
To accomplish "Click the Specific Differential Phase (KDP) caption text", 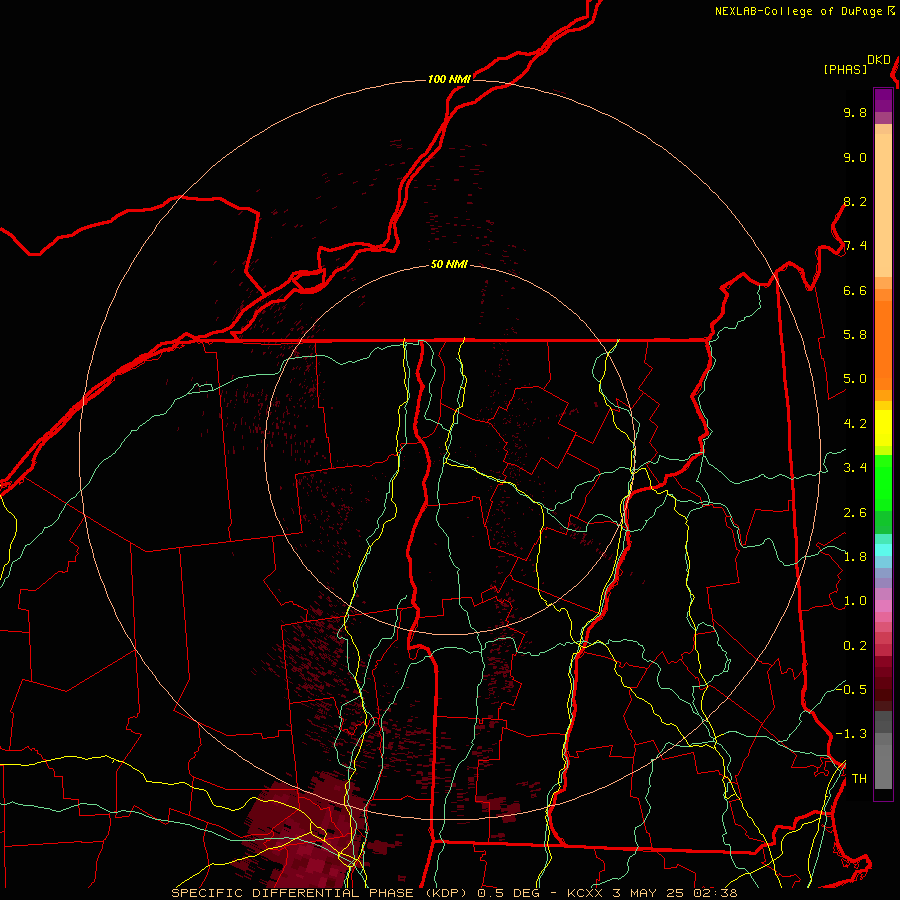I will 319,893.
